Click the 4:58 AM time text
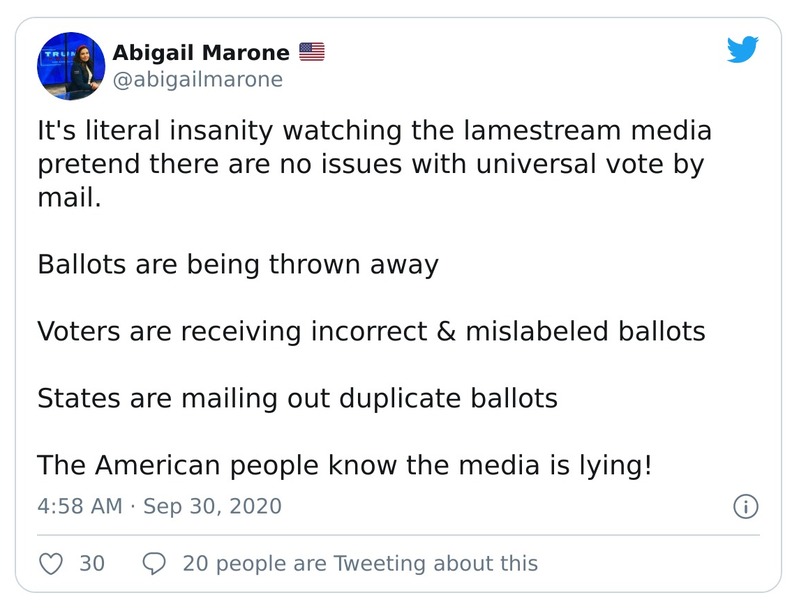799x609 pixels. 79,506
